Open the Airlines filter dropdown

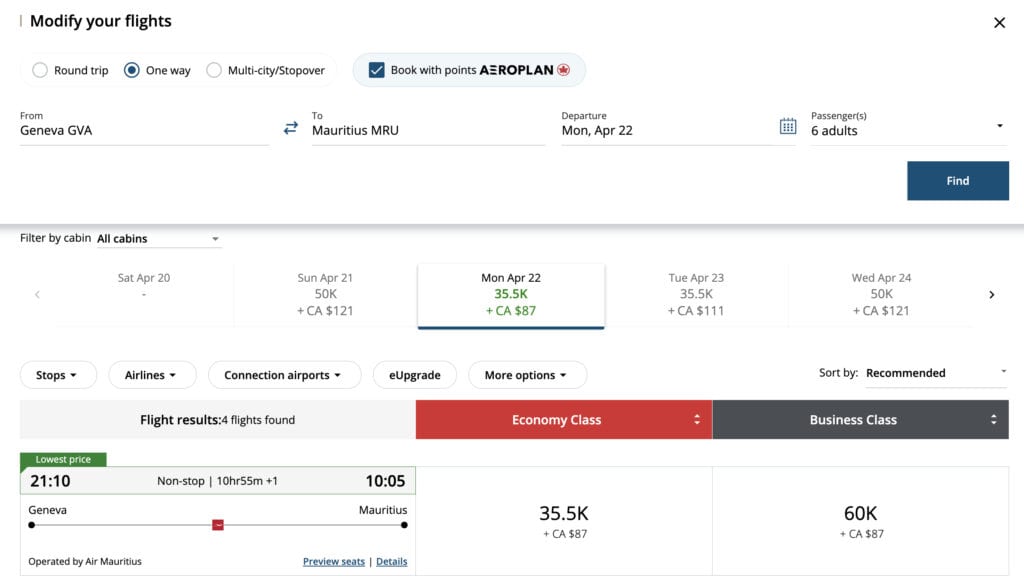[151, 374]
